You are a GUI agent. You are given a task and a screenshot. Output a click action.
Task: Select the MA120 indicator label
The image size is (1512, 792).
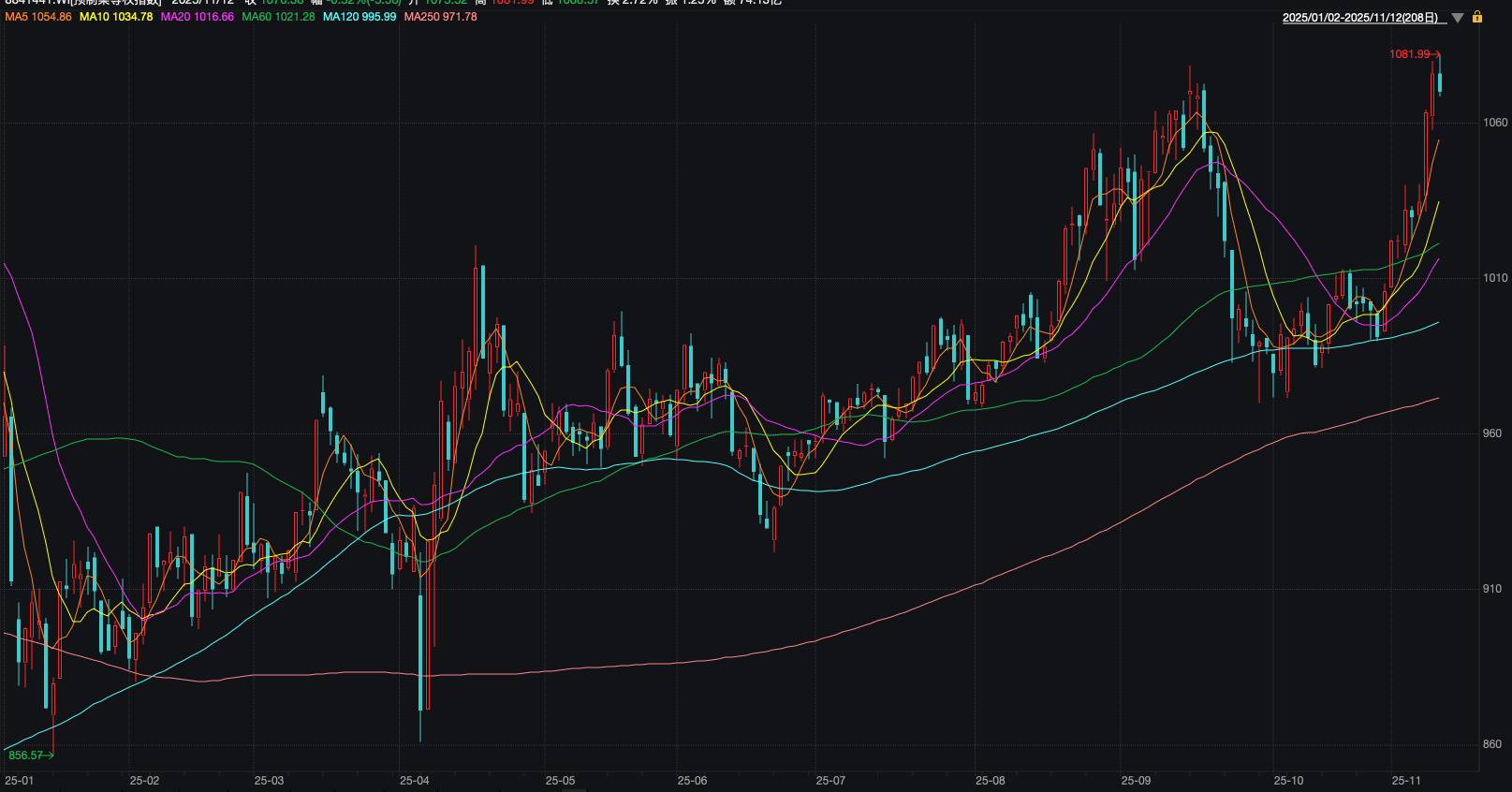click(x=360, y=17)
